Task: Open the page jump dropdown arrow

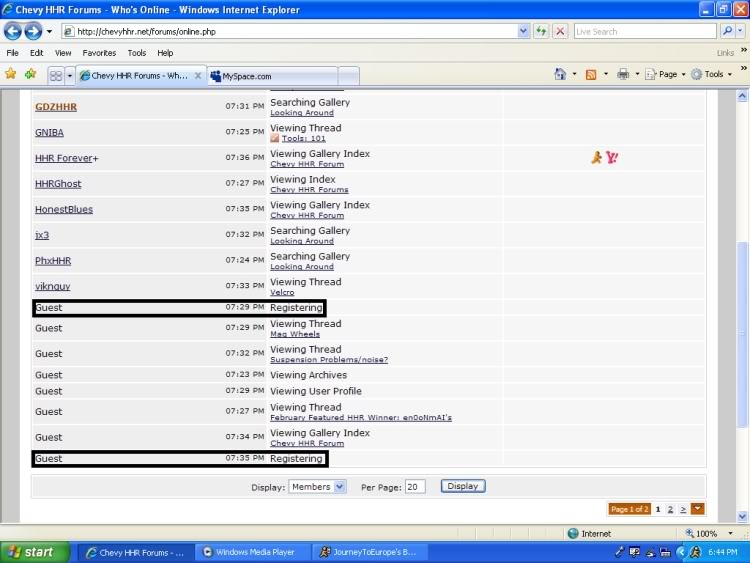Action: pos(698,509)
